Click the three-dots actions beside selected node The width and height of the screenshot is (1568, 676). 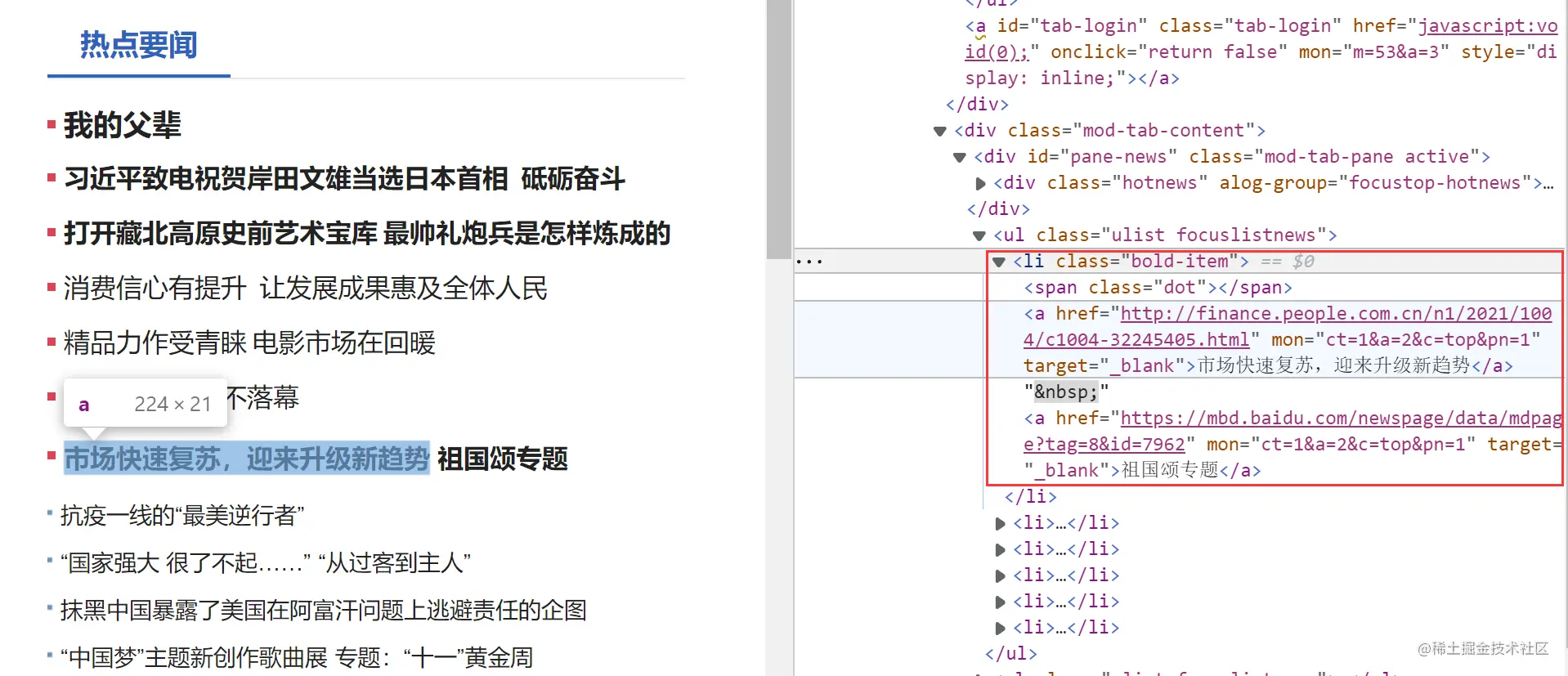(809, 262)
